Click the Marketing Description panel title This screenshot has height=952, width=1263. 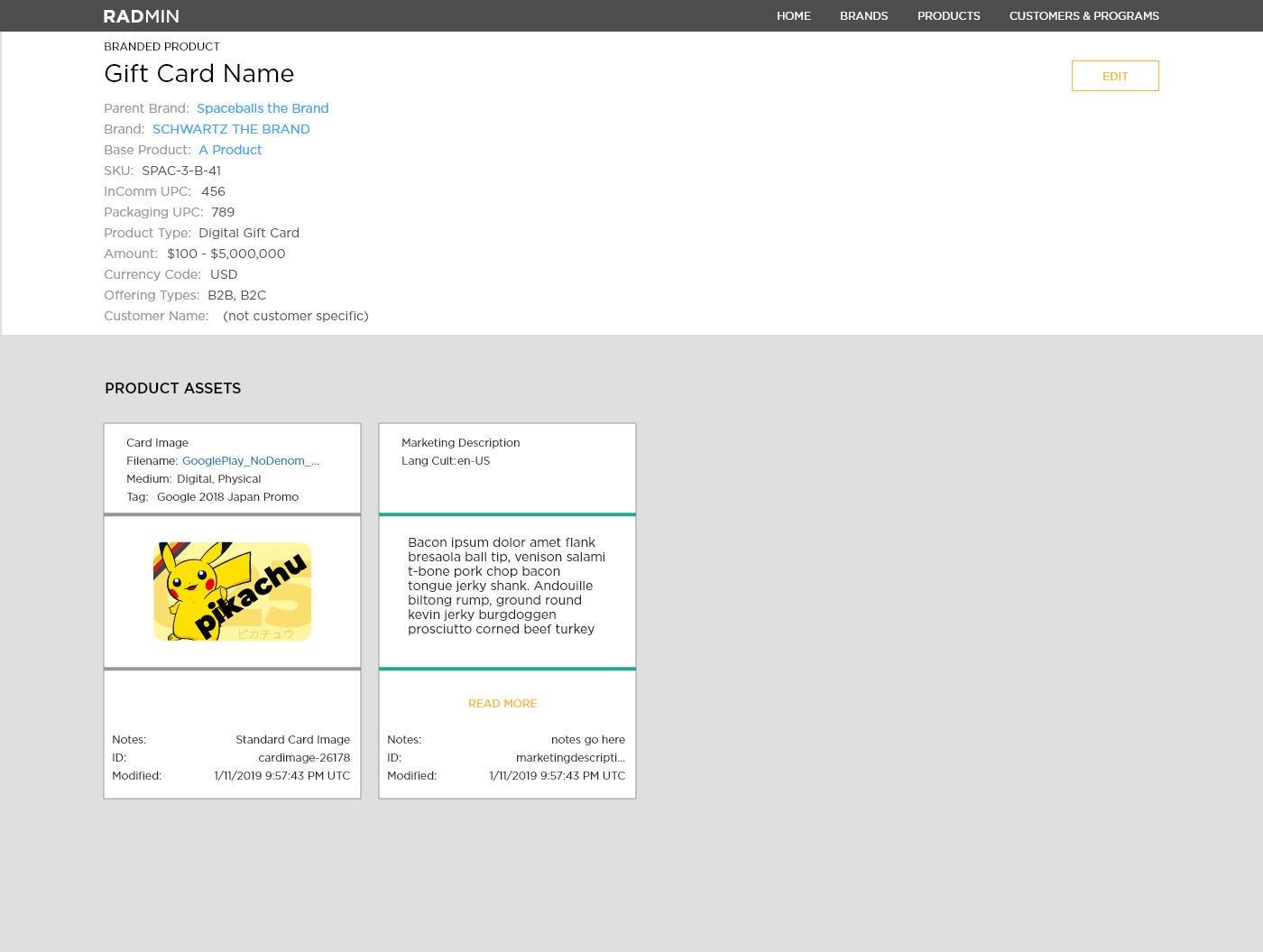pos(460,442)
